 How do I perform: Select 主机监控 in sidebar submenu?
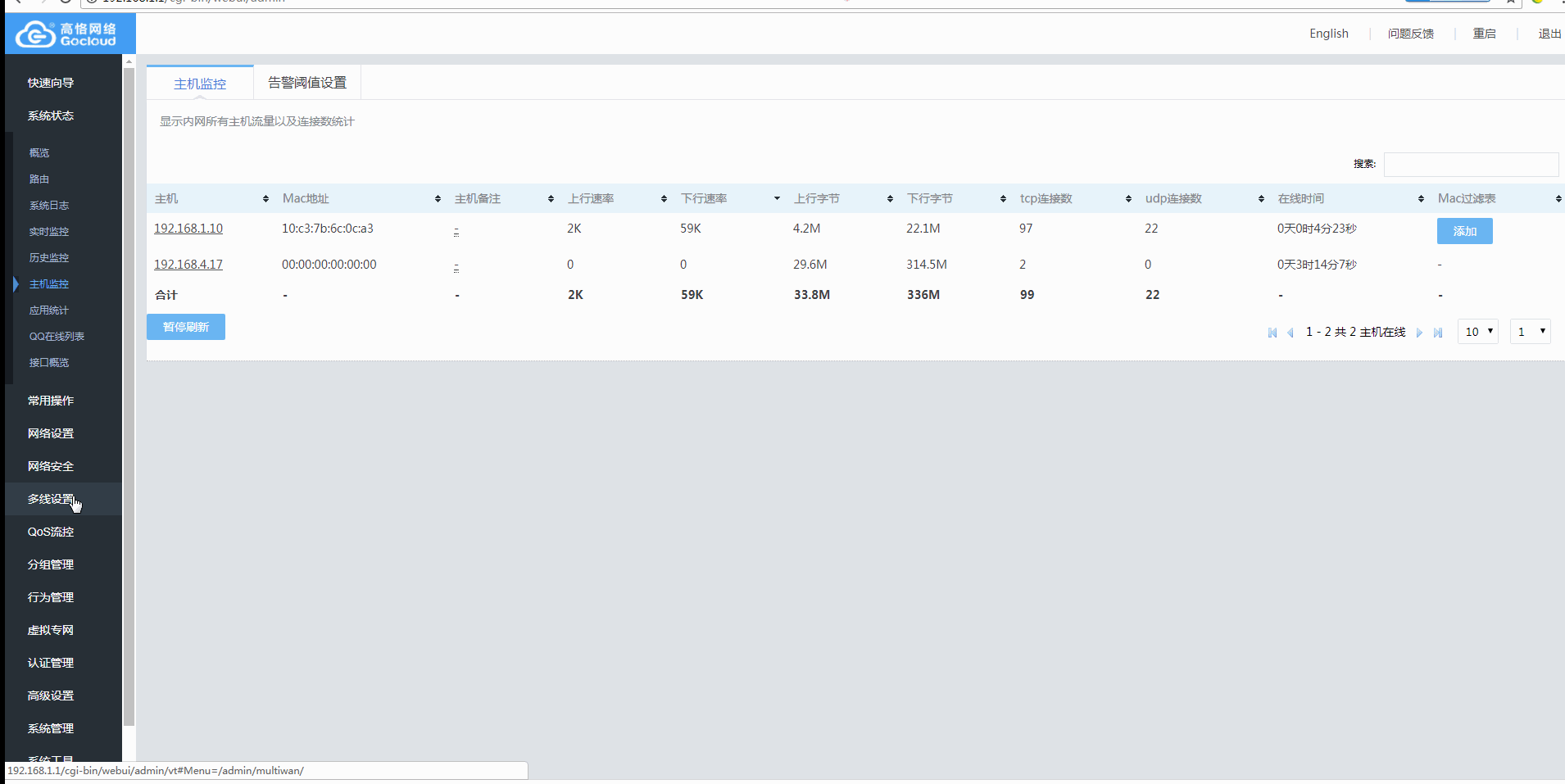pos(49,284)
